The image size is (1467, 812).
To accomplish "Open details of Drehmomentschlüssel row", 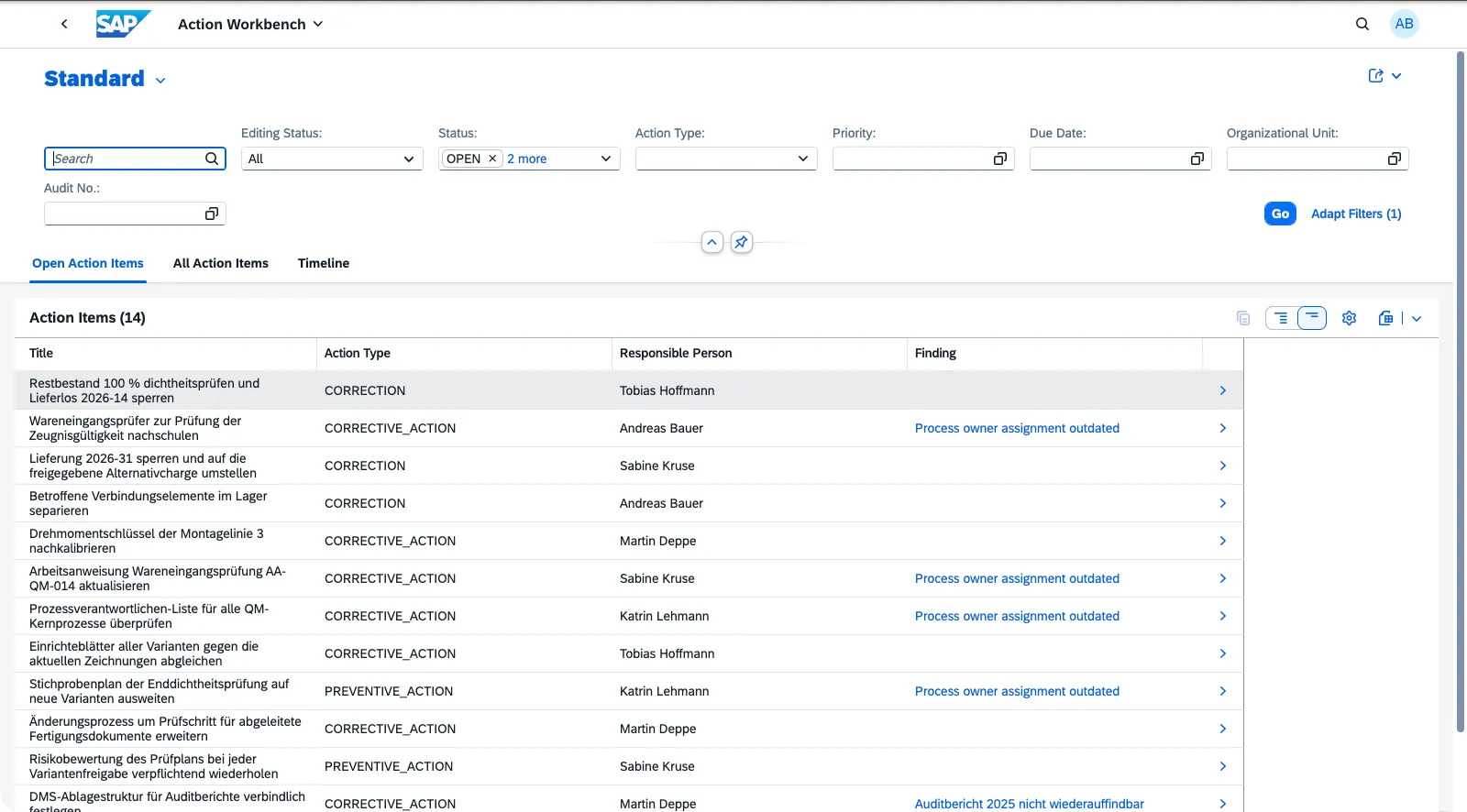I will point(1223,541).
